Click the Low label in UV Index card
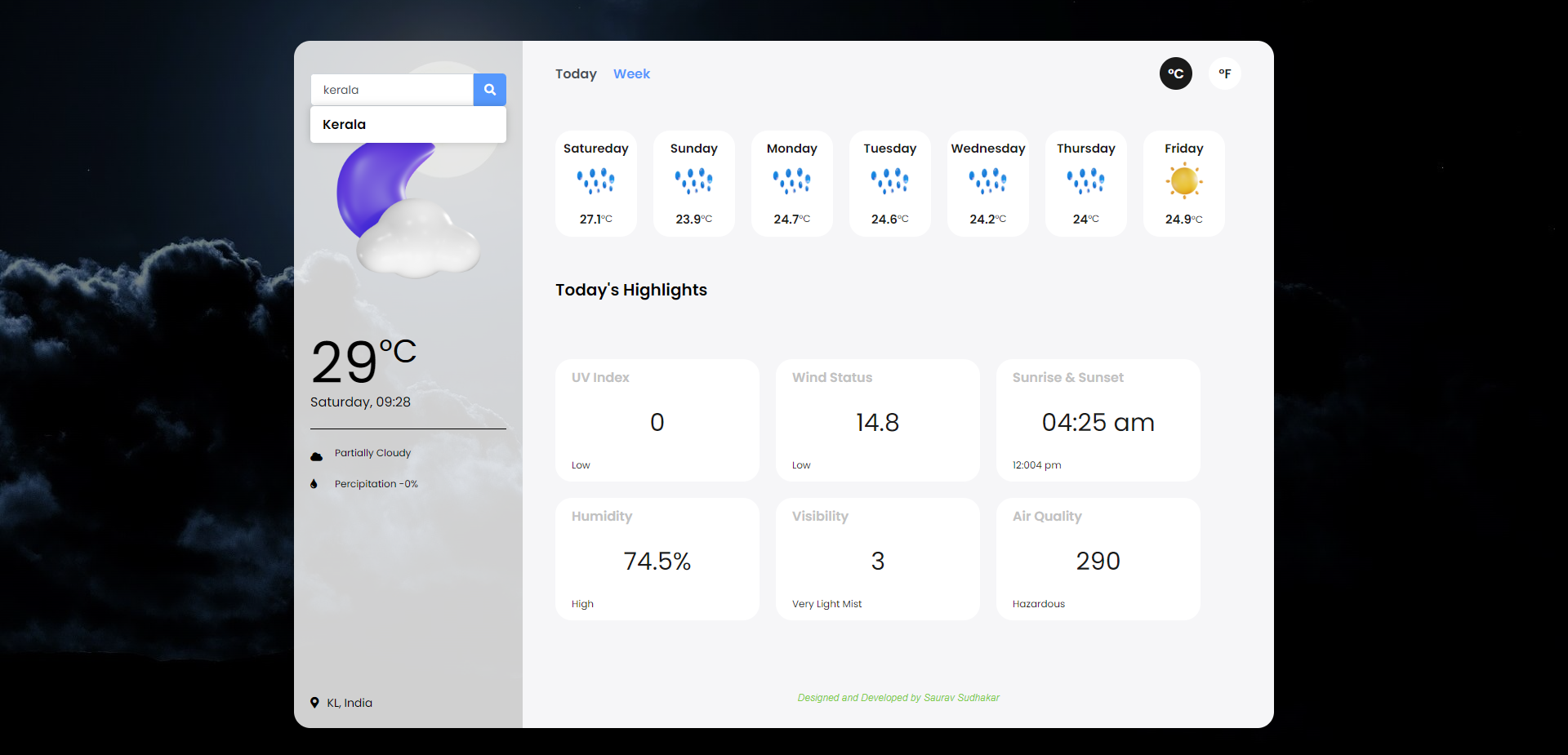The width and height of the screenshot is (1568, 755). click(581, 465)
